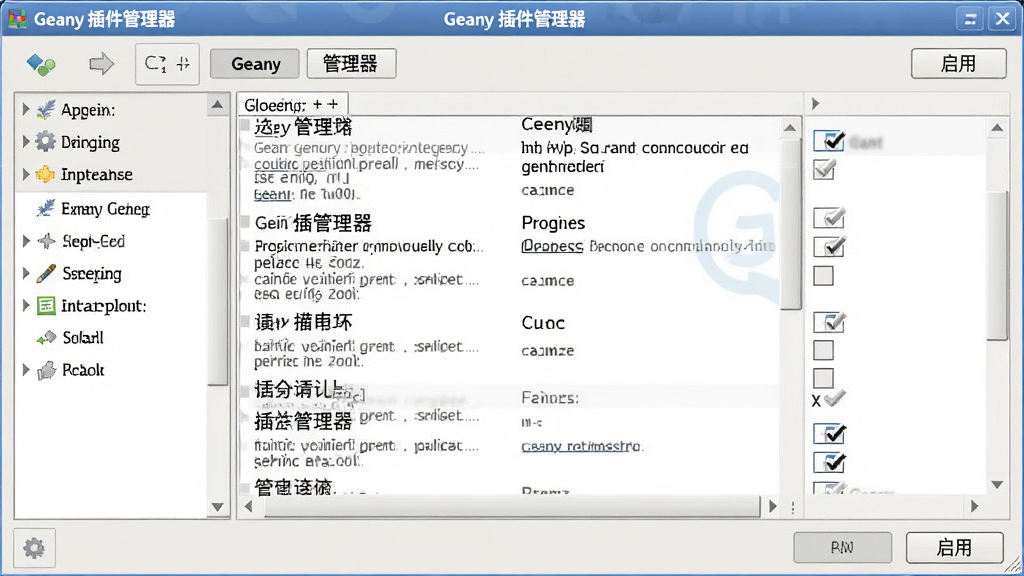1024x576 pixels.
Task: Click the right panel scroll right arrow
Action: (x=975, y=506)
